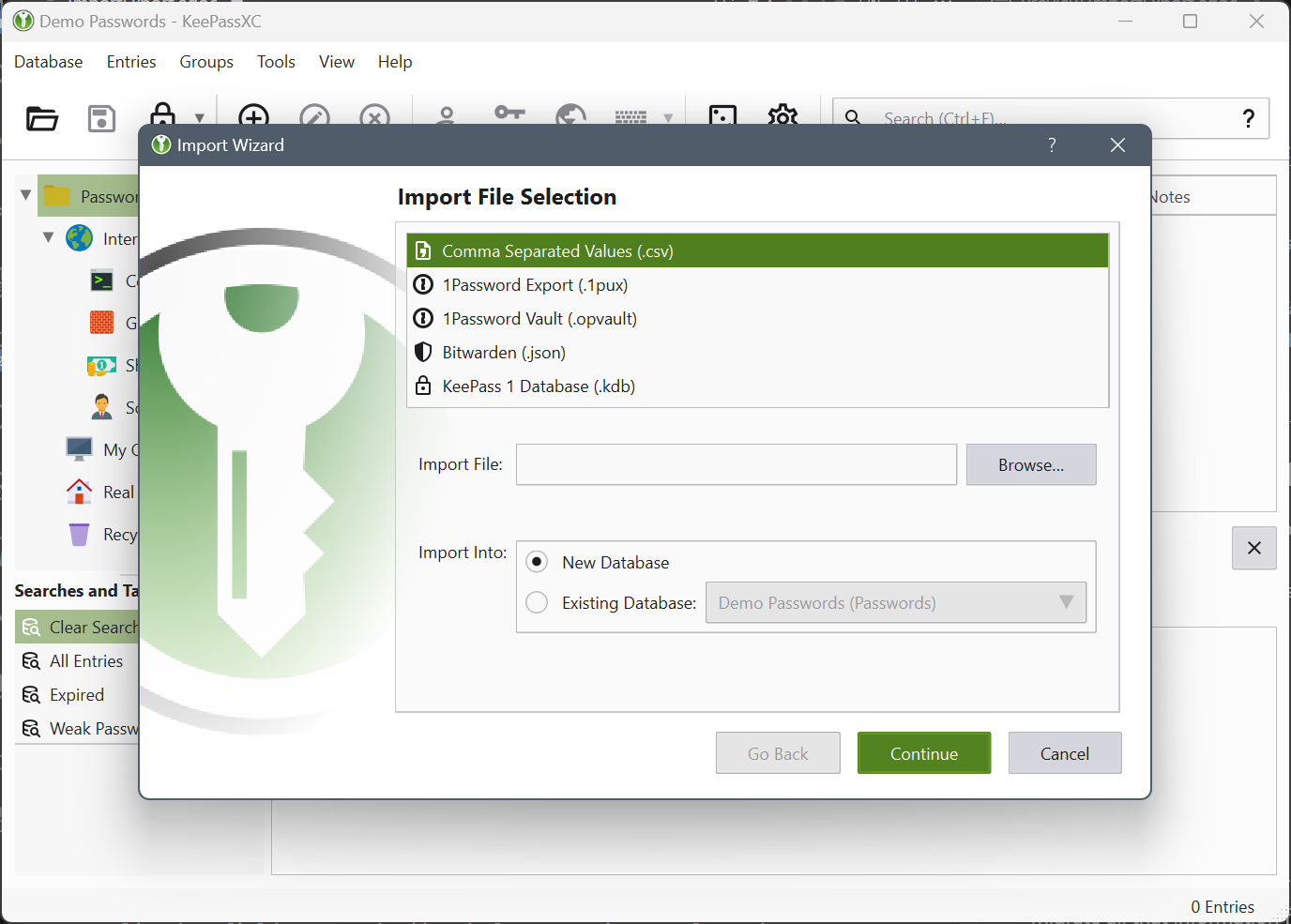
Task: Open the Demo Passwords database dropdown
Action: point(896,602)
